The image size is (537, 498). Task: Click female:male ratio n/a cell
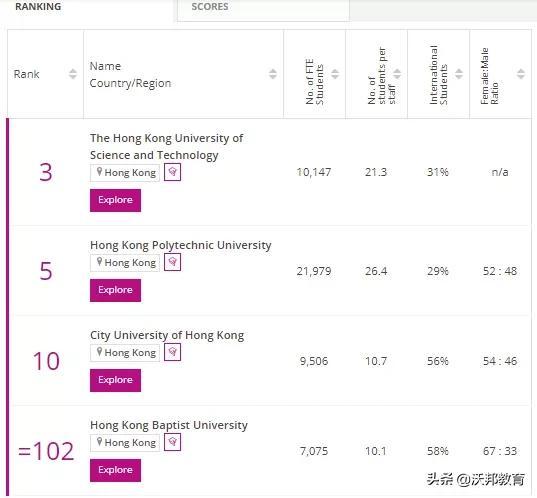click(x=500, y=172)
